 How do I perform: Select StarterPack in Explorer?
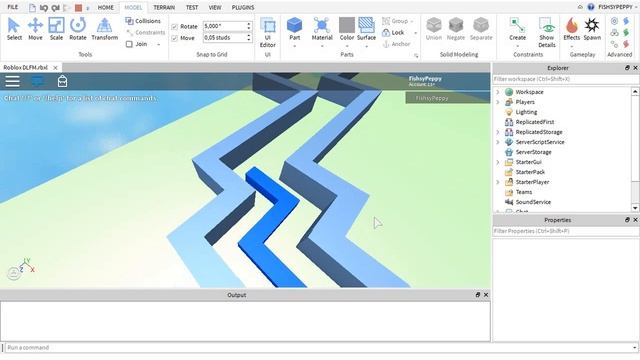pyautogui.click(x=530, y=172)
